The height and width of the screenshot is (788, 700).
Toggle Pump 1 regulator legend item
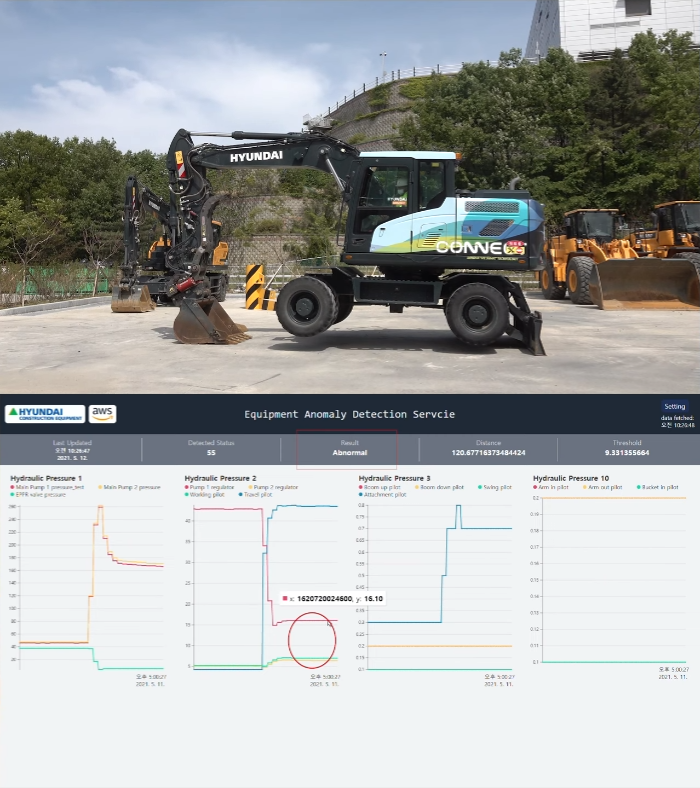(212, 487)
